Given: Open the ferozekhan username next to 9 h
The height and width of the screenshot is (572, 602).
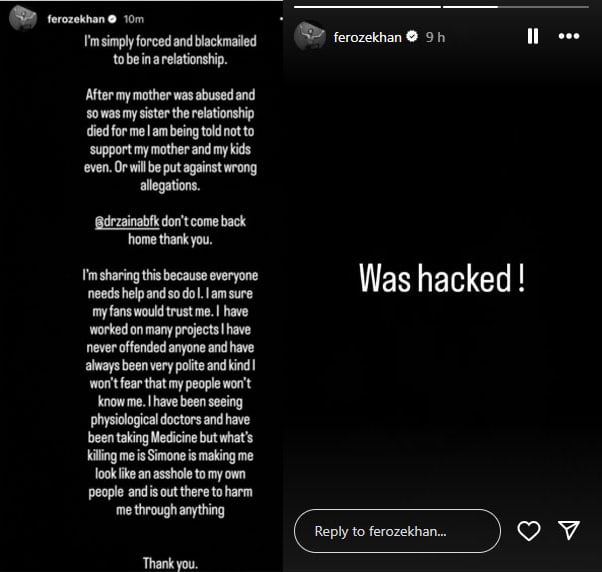Looking at the screenshot, I should (x=367, y=37).
